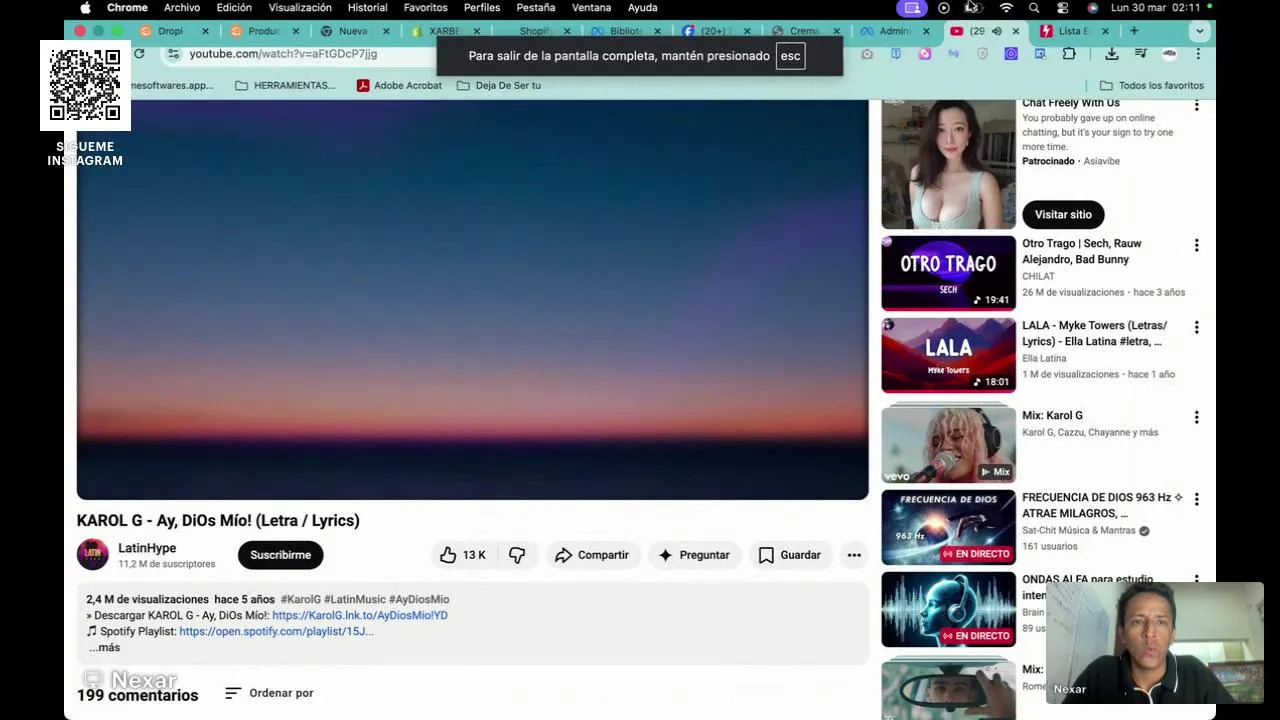The height and width of the screenshot is (720, 1280).
Task: Click the youtube.com address bar
Action: coord(283,54)
